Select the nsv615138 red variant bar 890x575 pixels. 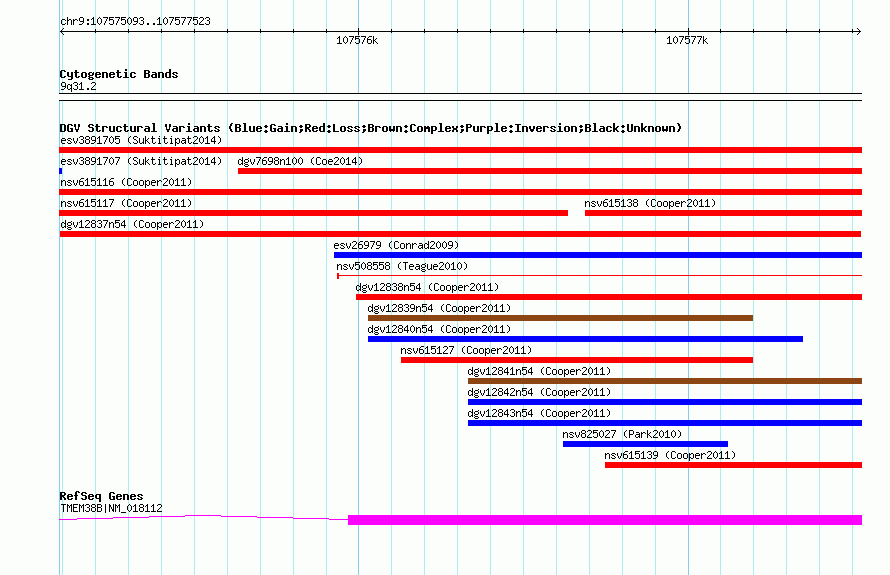[723, 213]
